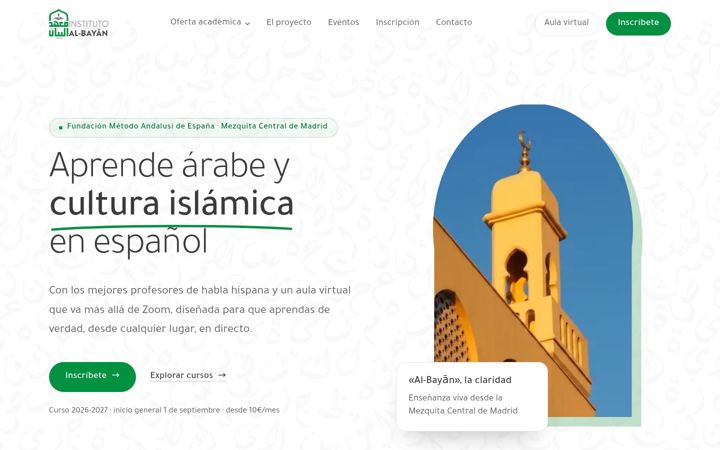Screen dimensions: 720x450
Task: Click the "Curso 2026-2027" info line
Action: (x=164, y=410)
